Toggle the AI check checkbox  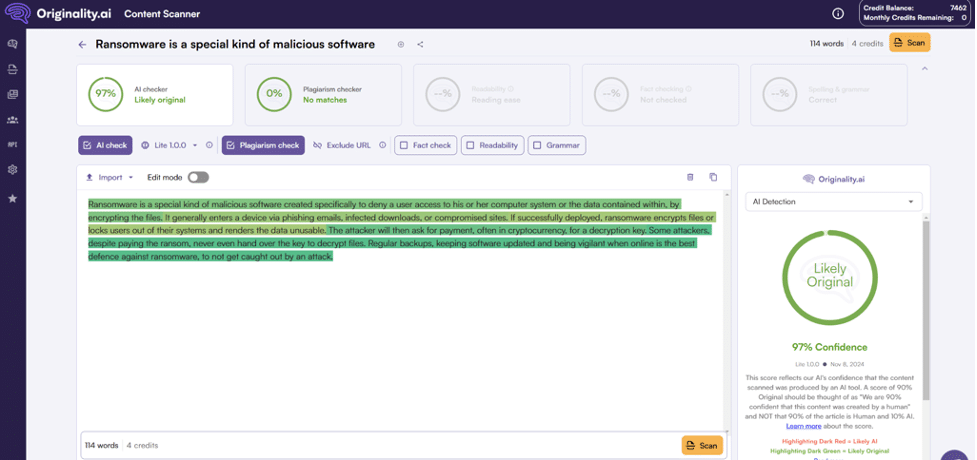tap(85, 145)
